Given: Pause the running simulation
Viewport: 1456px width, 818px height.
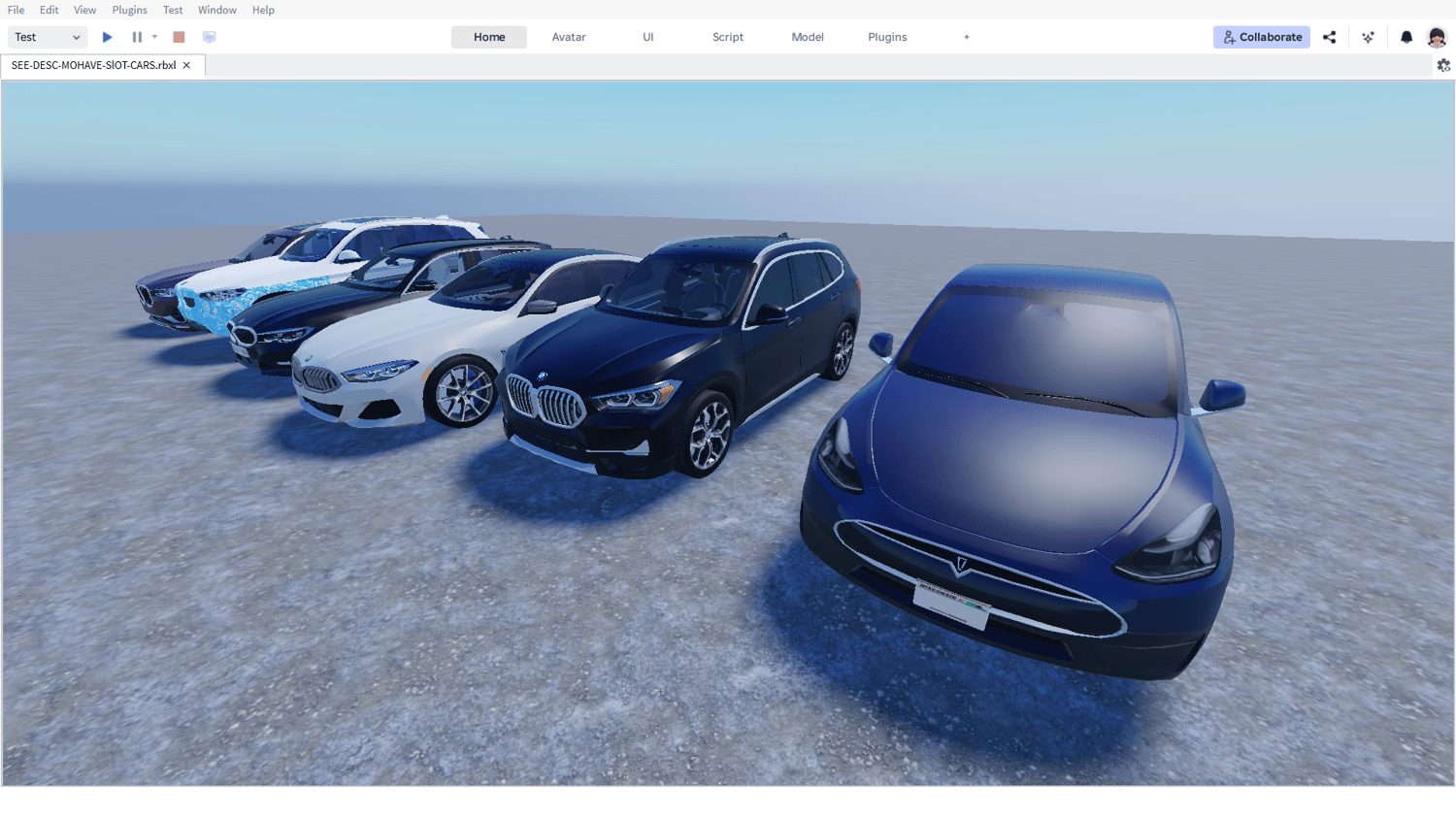Looking at the screenshot, I should [137, 37].
